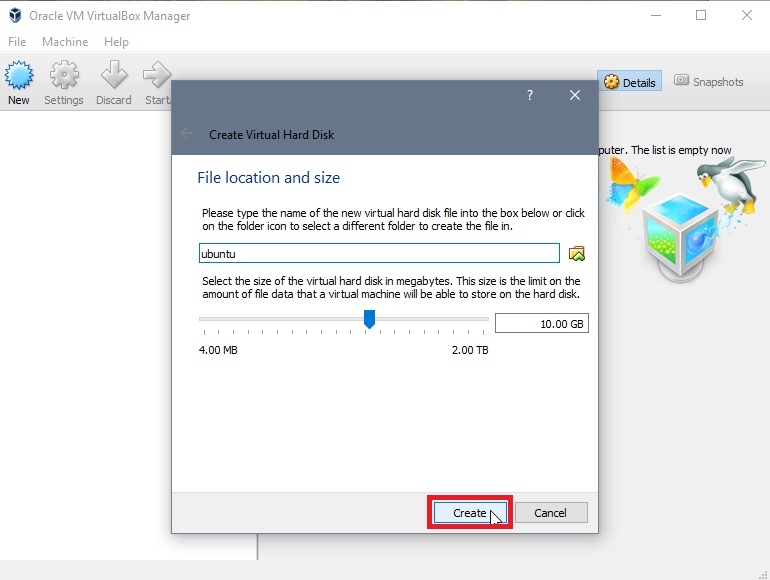This screenshot has height=580, width=770.
Task: Open the Machine menu
Action: click(x=65, y=42)
